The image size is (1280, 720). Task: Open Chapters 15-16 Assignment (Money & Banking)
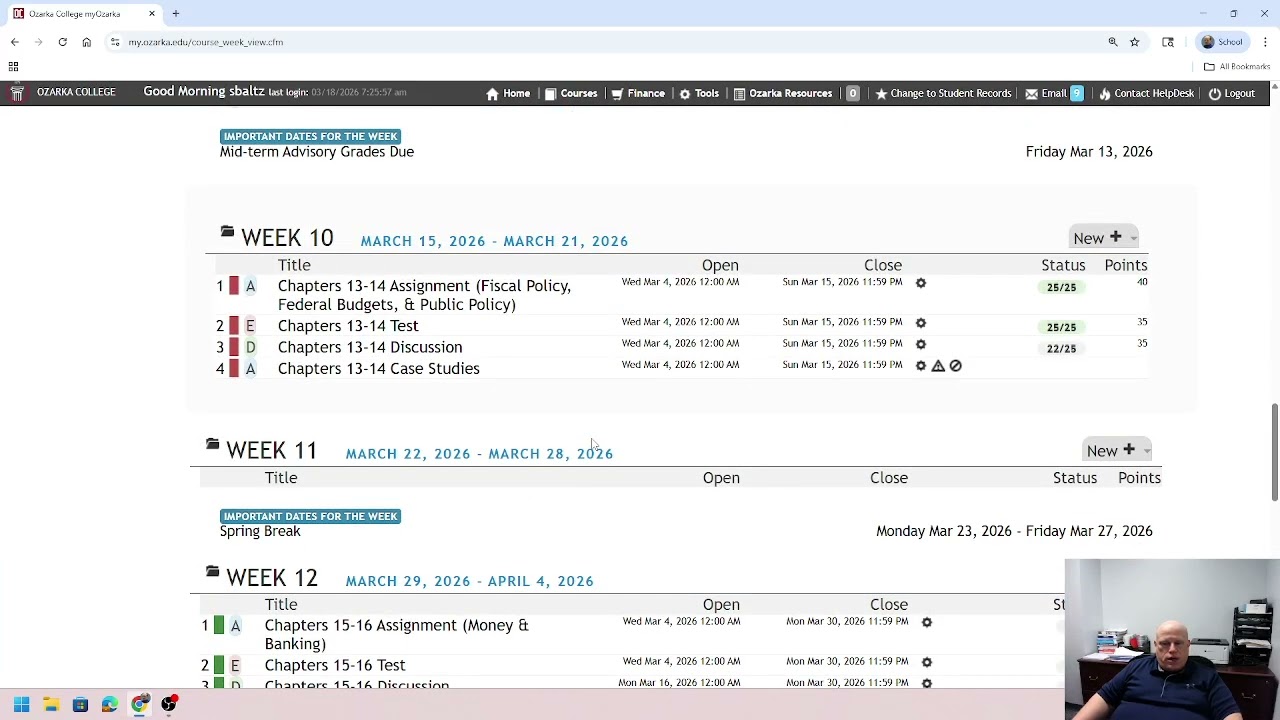click(396, 634)
